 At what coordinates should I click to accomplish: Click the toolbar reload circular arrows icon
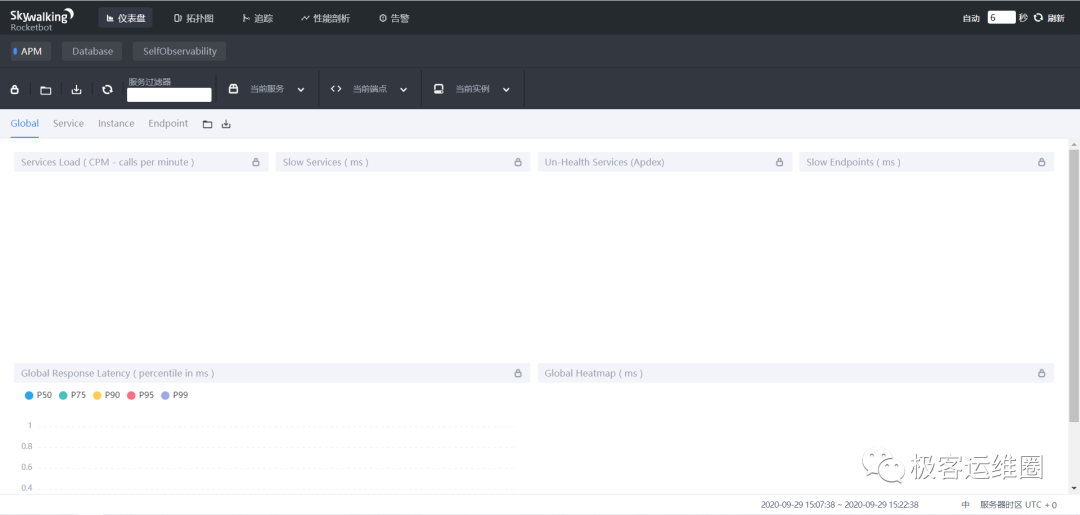pyautogui.click(x=107, y=90)
